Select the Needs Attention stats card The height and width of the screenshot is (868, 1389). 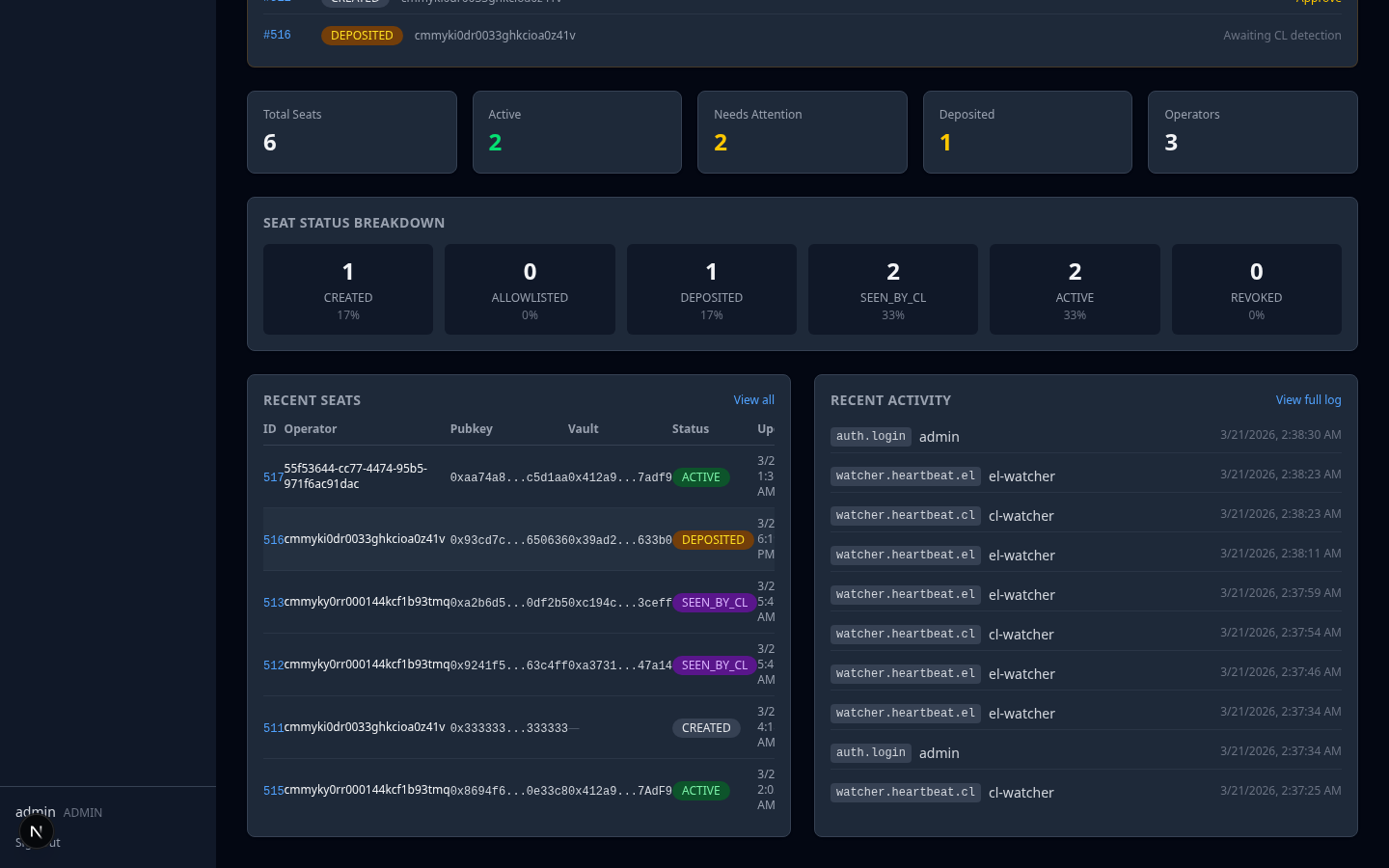[802, 132]
